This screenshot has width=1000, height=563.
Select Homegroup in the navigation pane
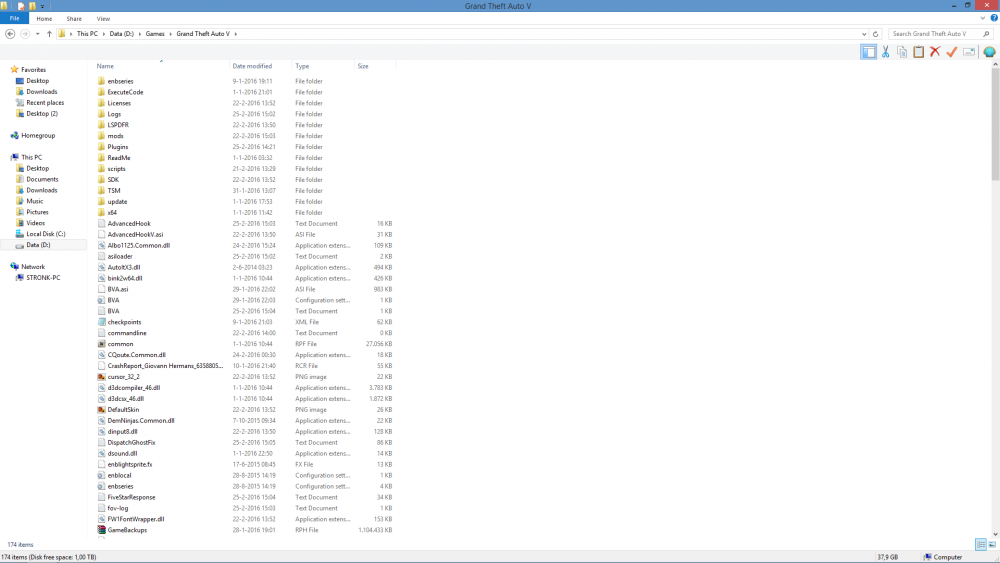pos(38,135)
